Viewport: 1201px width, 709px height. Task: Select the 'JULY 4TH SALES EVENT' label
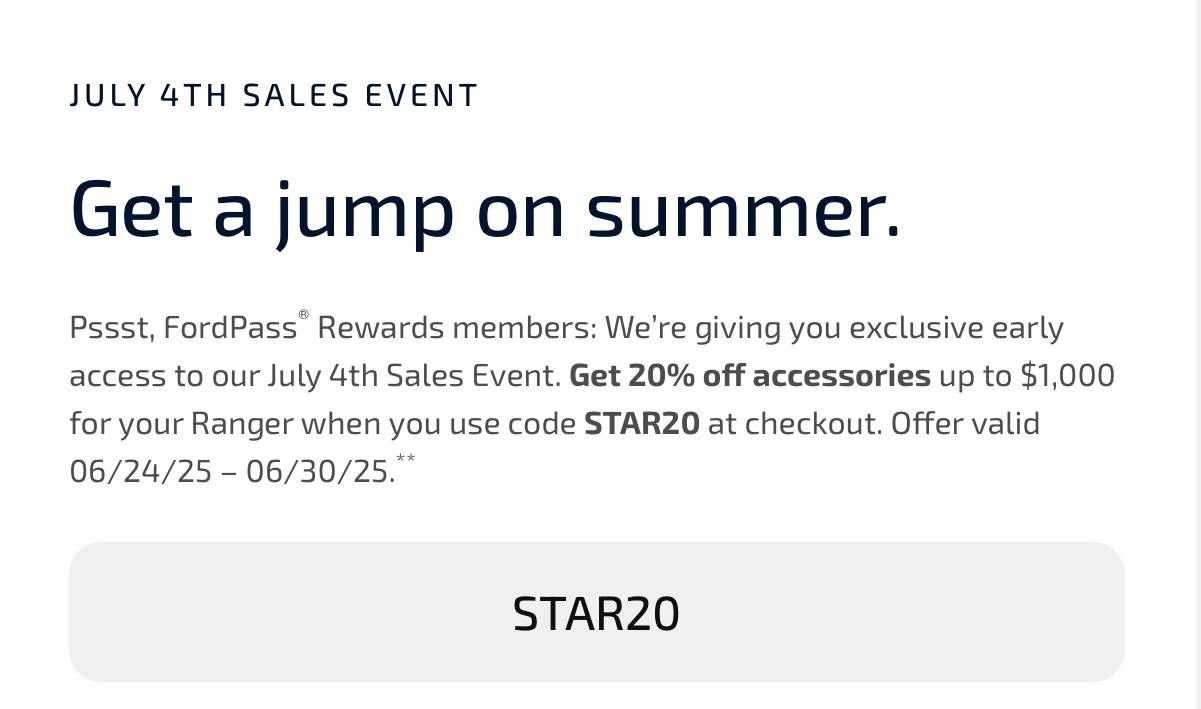point(274,96)
